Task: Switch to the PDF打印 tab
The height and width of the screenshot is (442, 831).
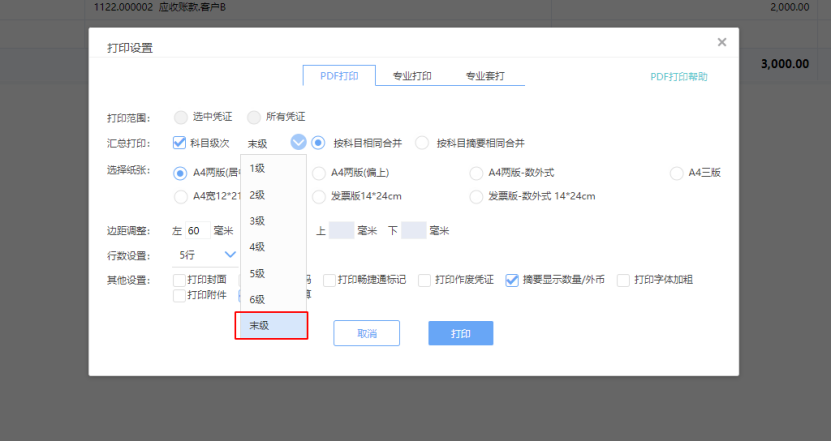Action: [339, 76]
